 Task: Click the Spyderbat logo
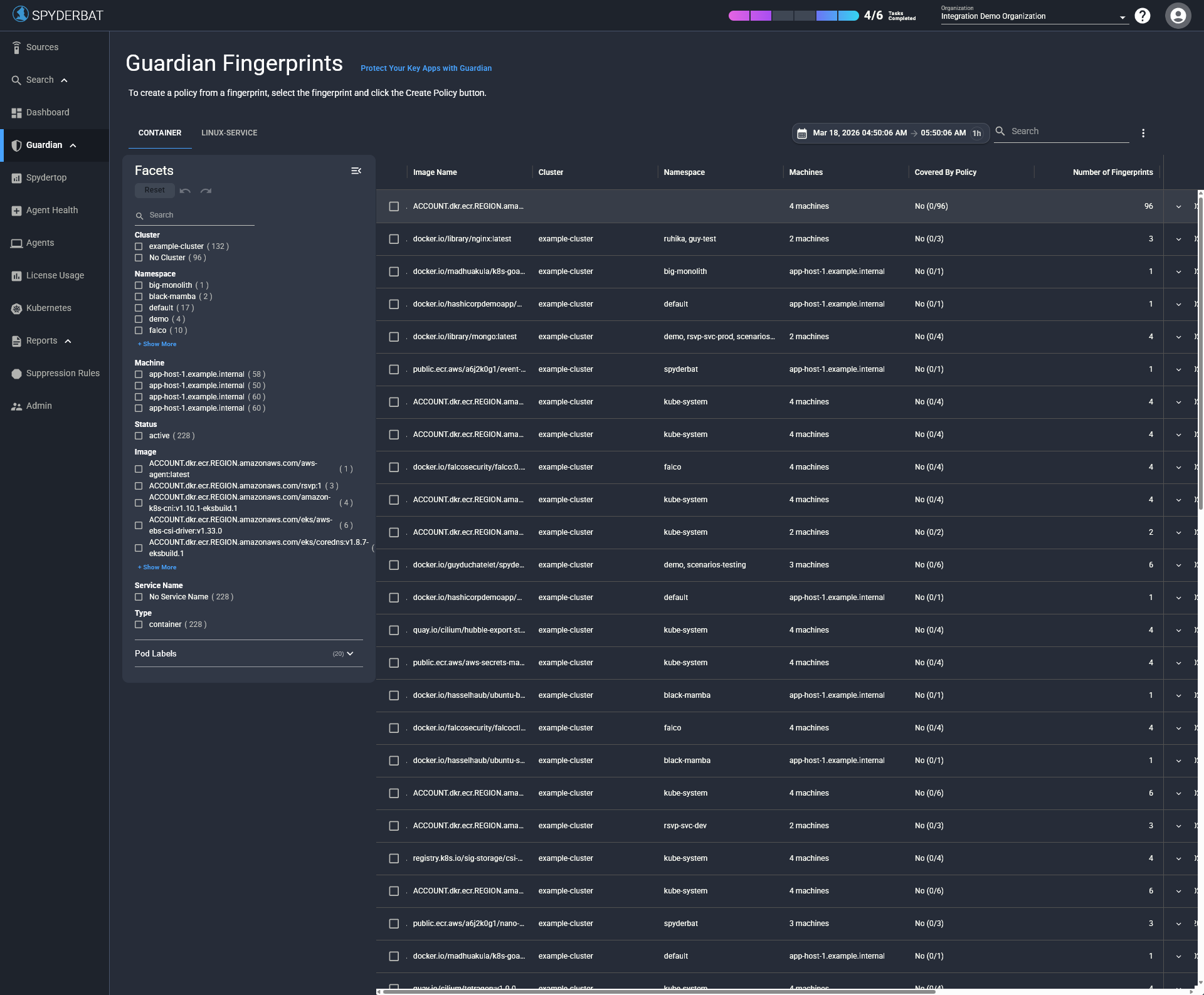57,14
